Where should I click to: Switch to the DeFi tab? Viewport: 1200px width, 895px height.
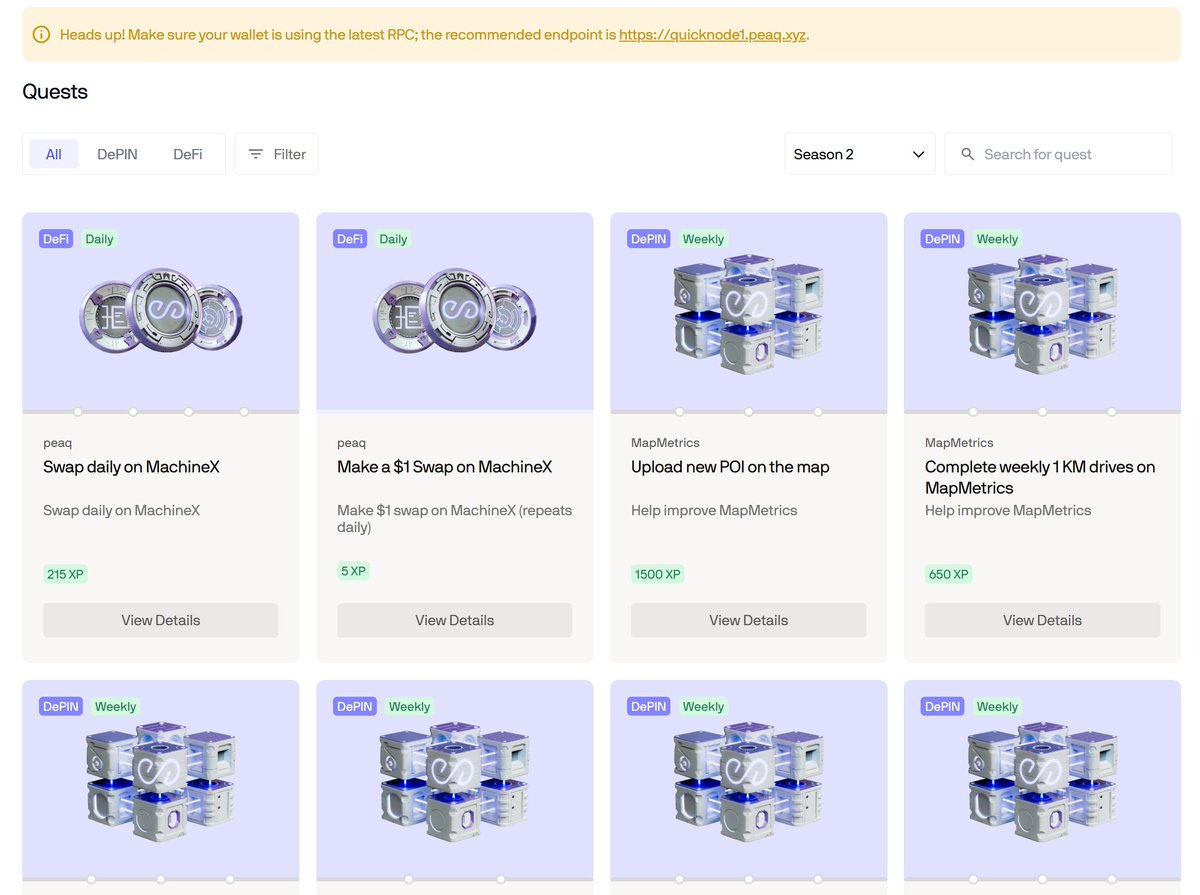pos(187,154)
